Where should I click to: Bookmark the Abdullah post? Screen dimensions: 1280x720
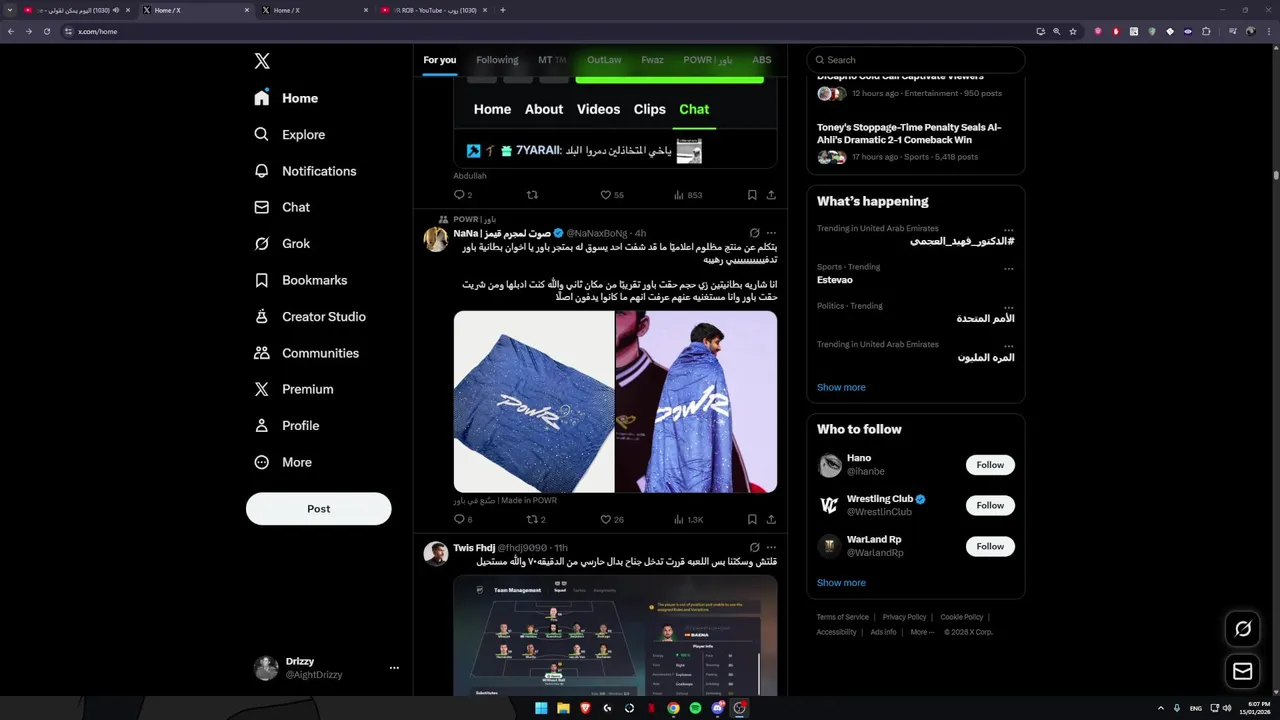(752, 195)
